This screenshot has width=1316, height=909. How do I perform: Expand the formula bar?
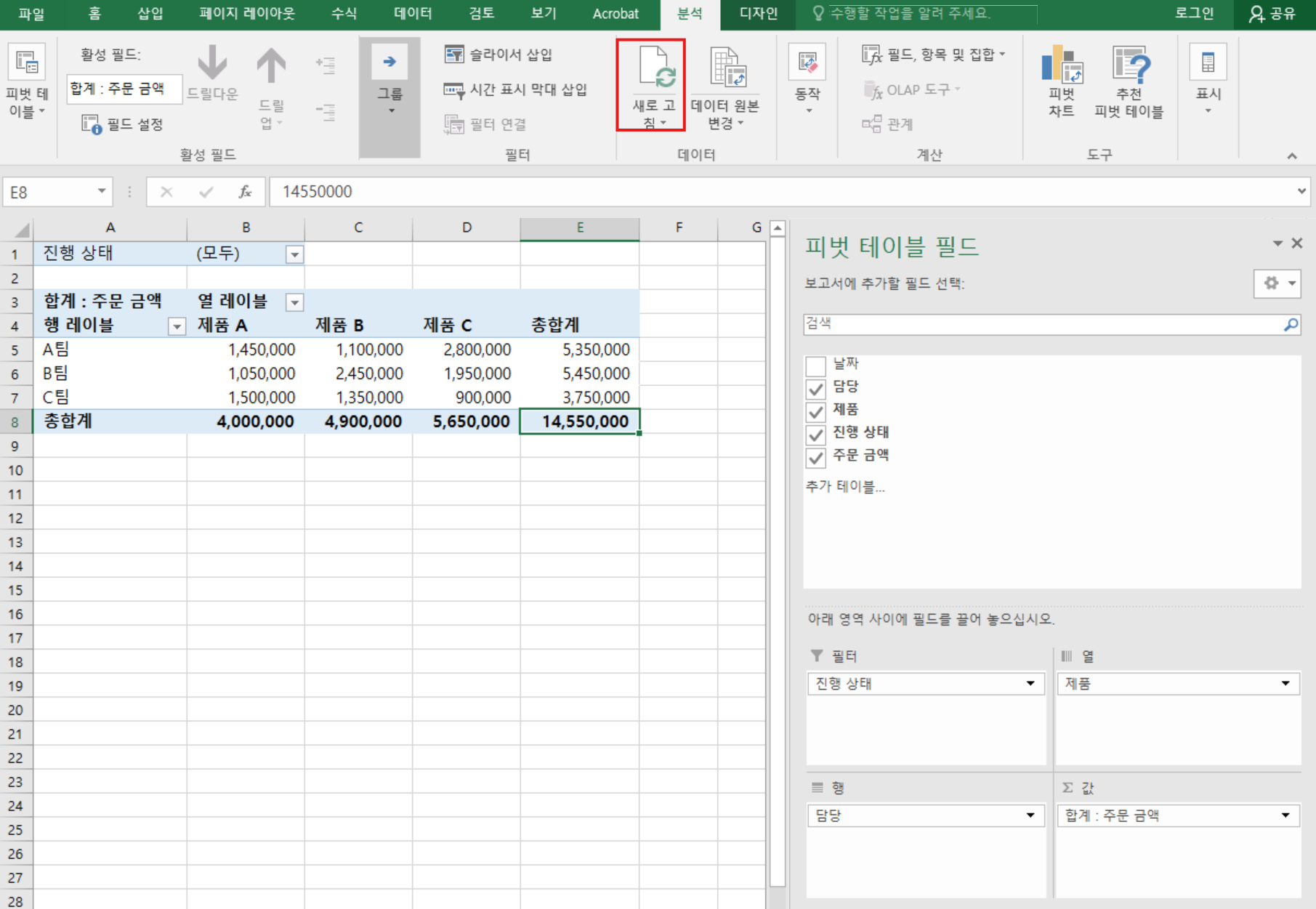tap(1301, 191)
